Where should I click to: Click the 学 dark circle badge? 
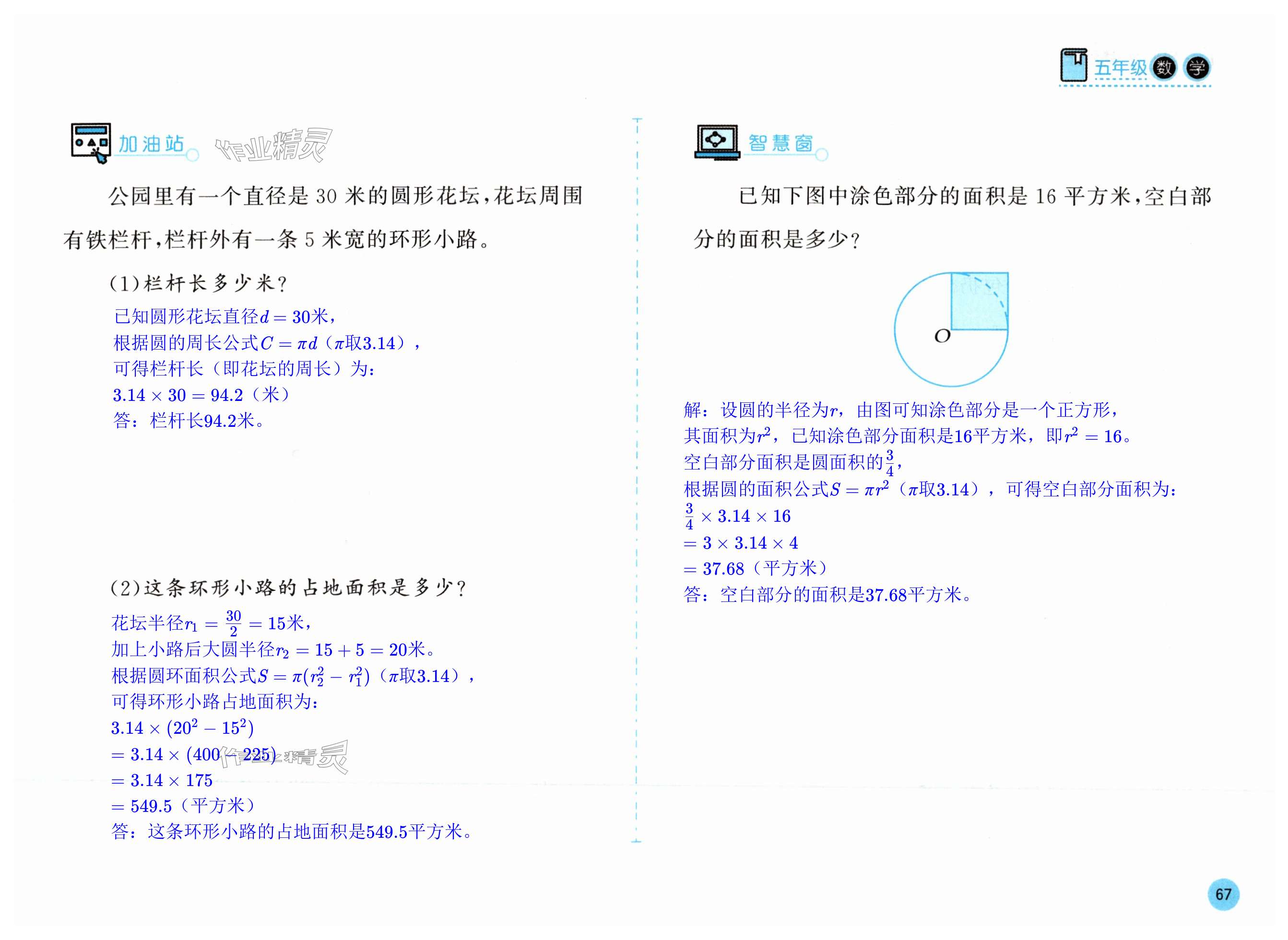pos(1197,68)
